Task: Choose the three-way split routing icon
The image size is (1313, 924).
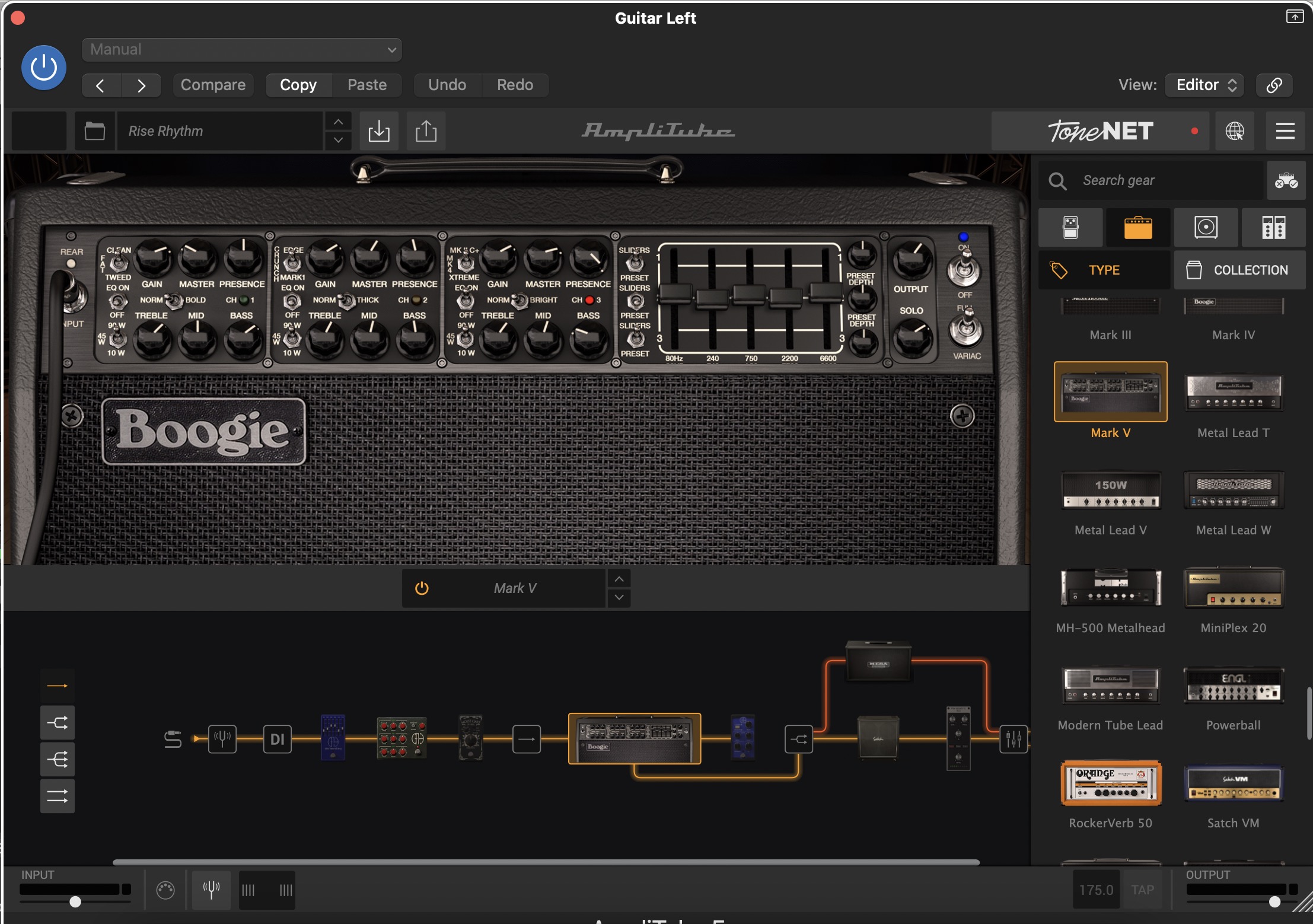Action: coord(58,760)
